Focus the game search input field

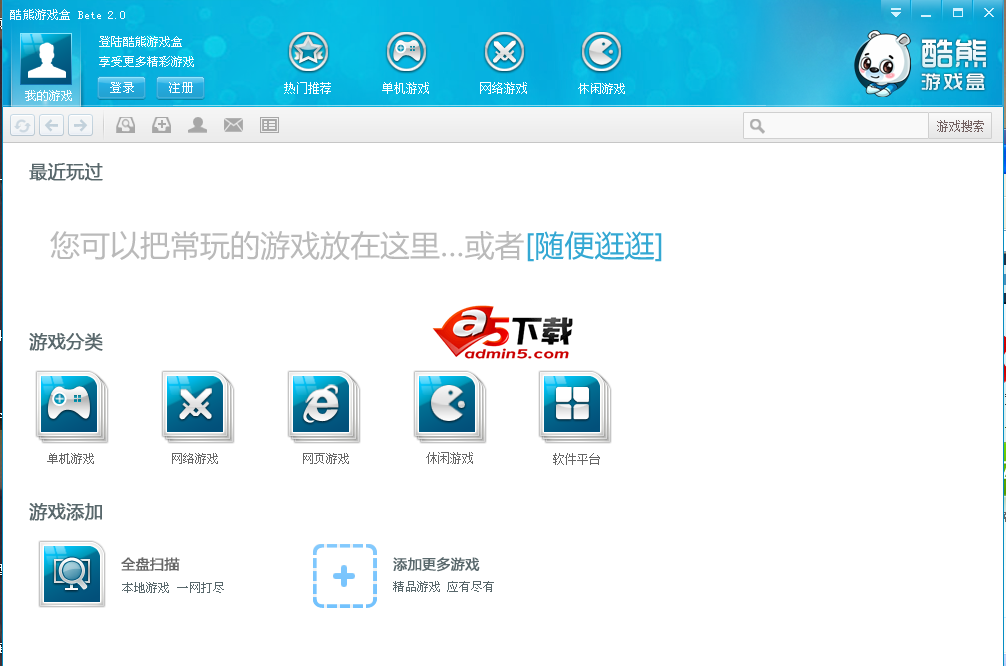[x=836, y=126]
